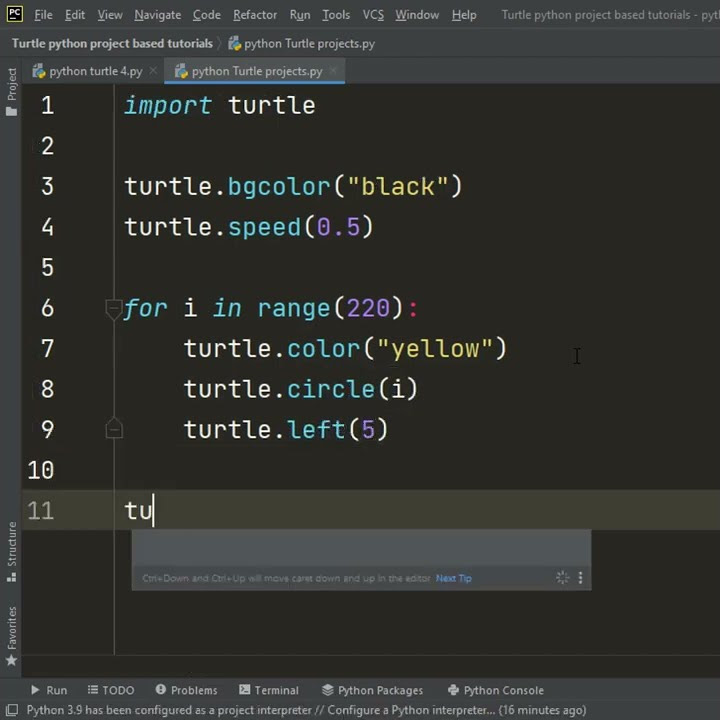Click bgcolor in the code
The image size is (720, 720).
click(x=279, y=187)
